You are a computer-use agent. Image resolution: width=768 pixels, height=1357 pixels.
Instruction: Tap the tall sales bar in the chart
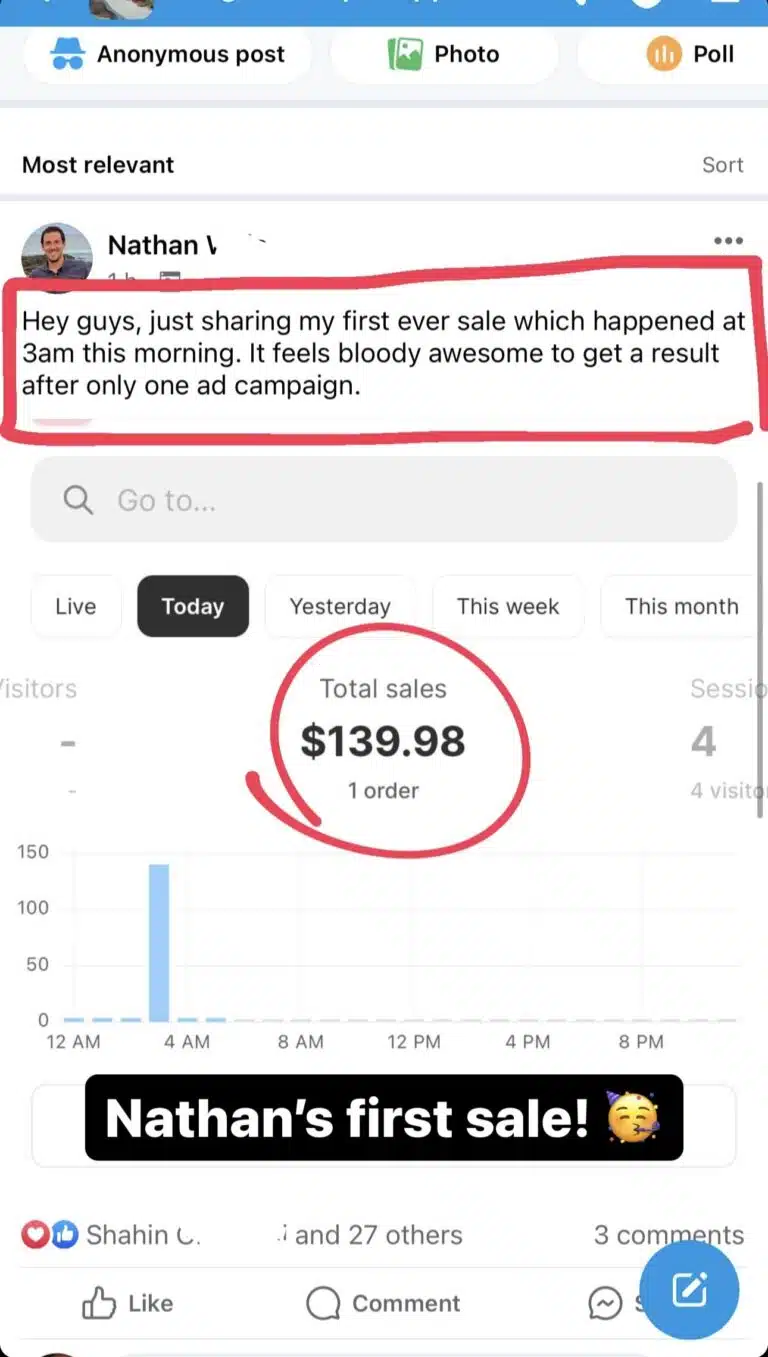click(159, 941)
